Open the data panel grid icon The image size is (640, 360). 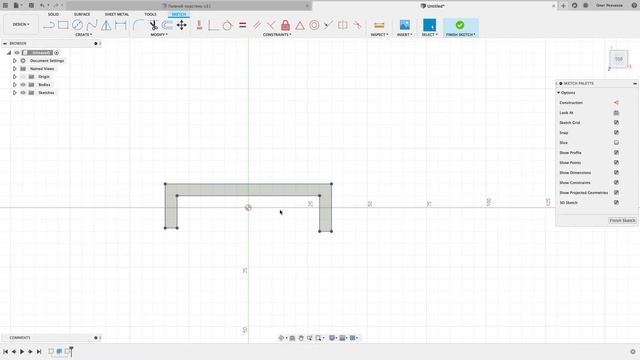tap(5, 6)
